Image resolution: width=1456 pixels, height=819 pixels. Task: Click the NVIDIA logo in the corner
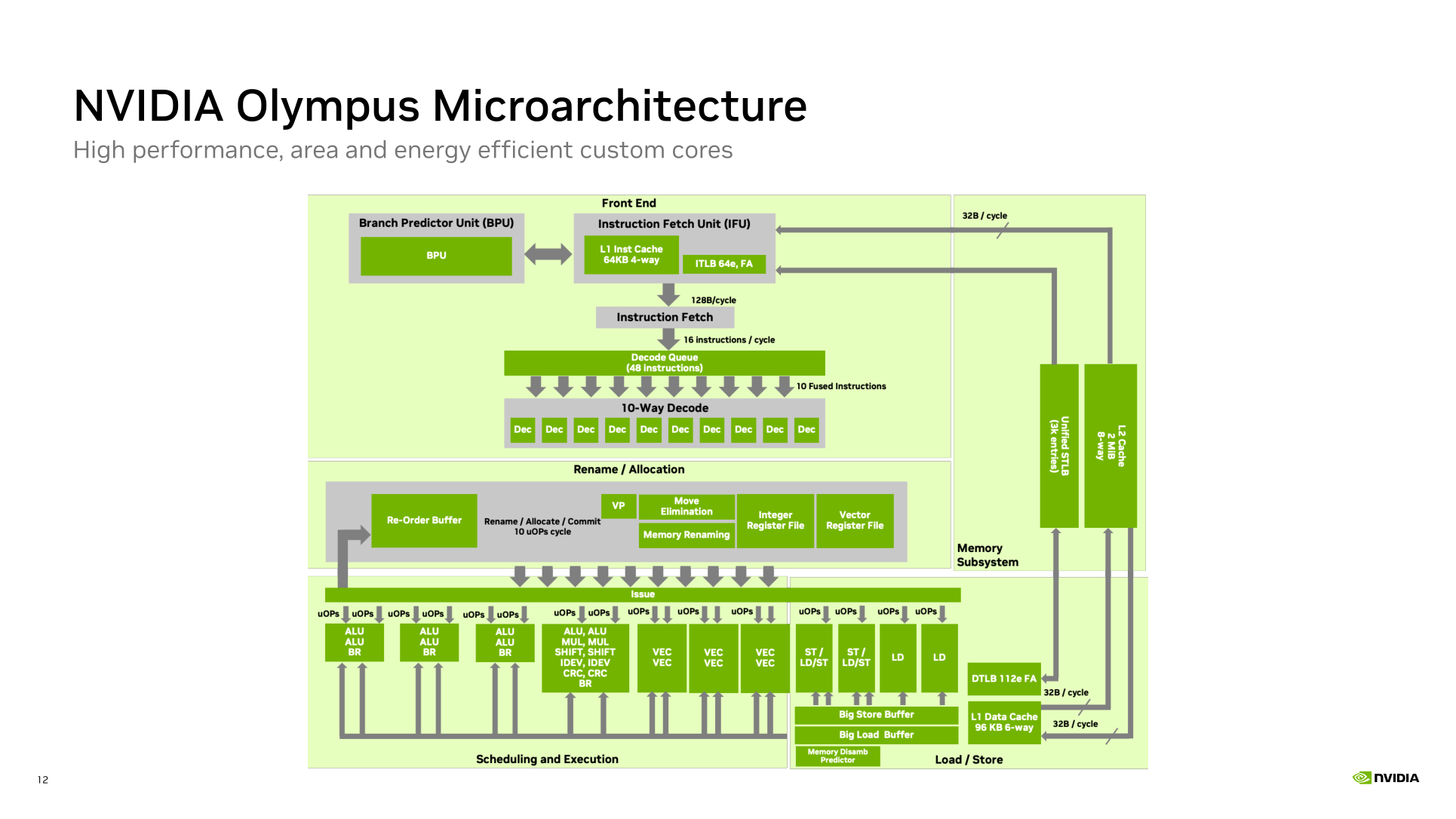click(1385, 778)
